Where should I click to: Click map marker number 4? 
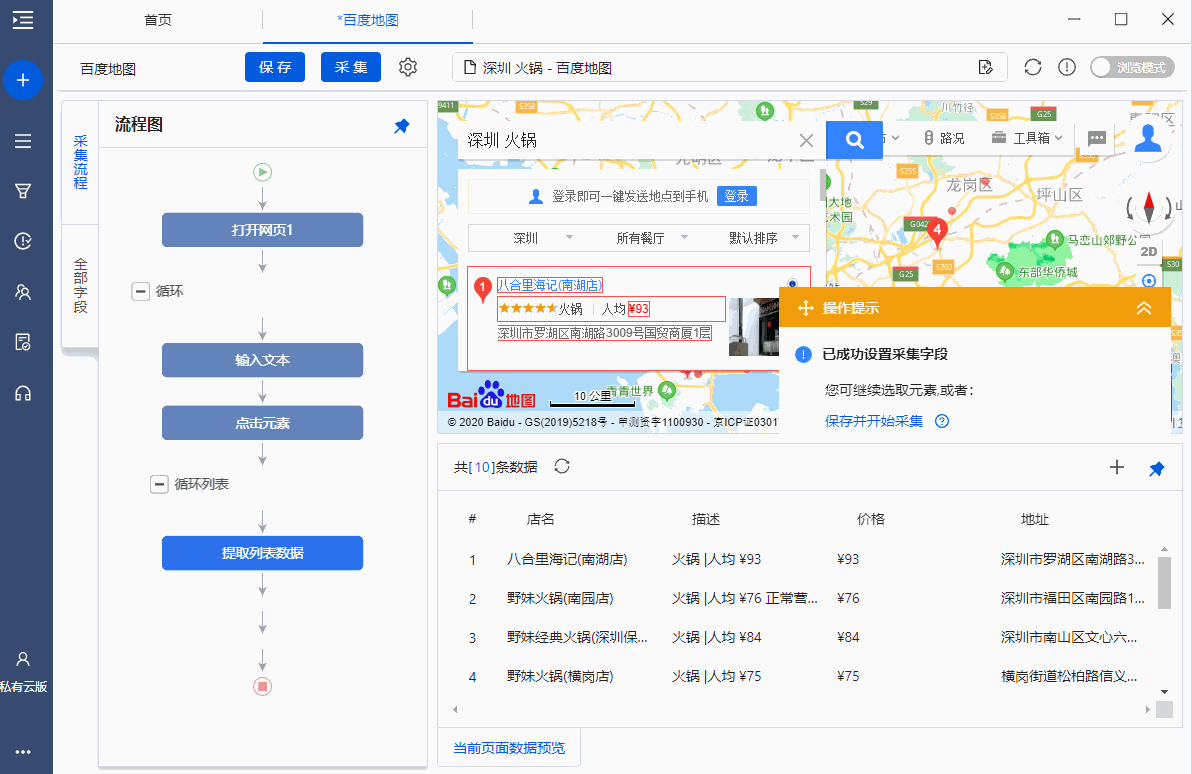(x=937, y=231)
